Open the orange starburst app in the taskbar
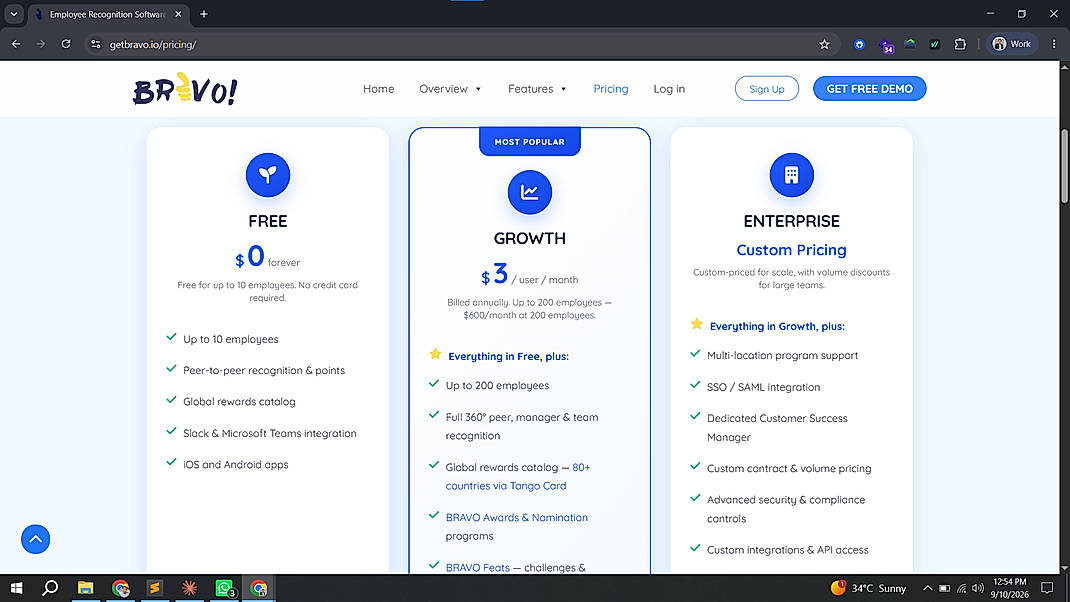 click(190, 588)
